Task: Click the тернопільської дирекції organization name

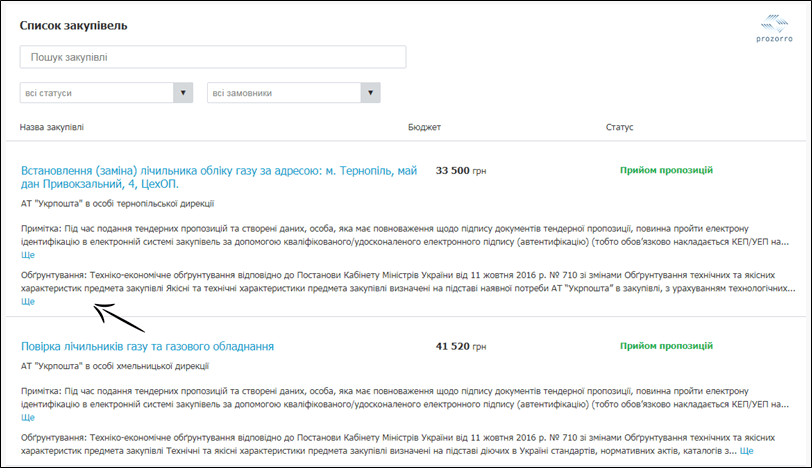Action: point(117,203)
